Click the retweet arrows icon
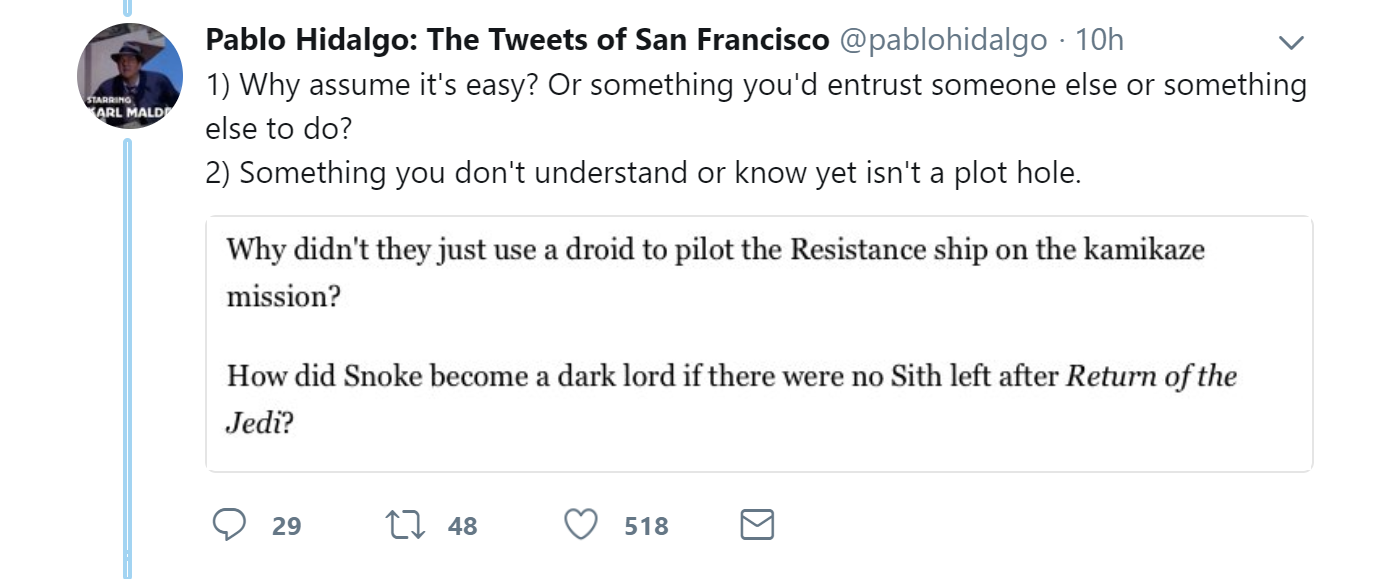Image resolution: width=1378 pixels, height=579 pixels. [406, 525]
